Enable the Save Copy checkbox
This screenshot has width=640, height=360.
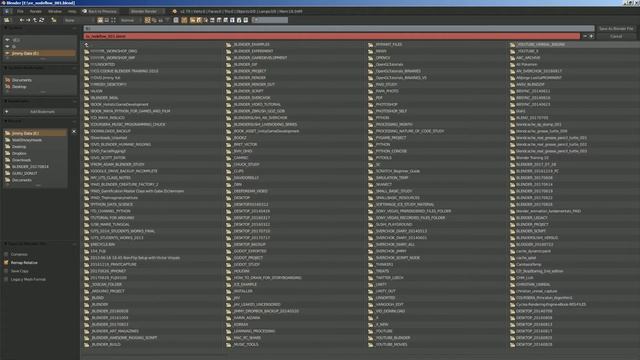click(x=6, y=271)
